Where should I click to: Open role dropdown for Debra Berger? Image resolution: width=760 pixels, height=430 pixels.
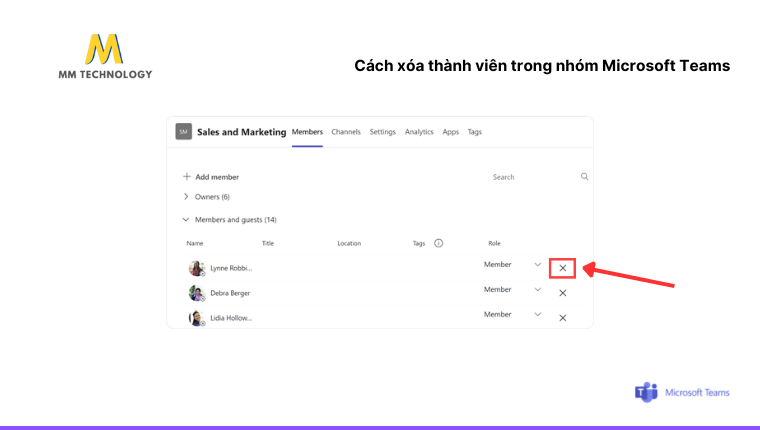[x=537, y=289]
